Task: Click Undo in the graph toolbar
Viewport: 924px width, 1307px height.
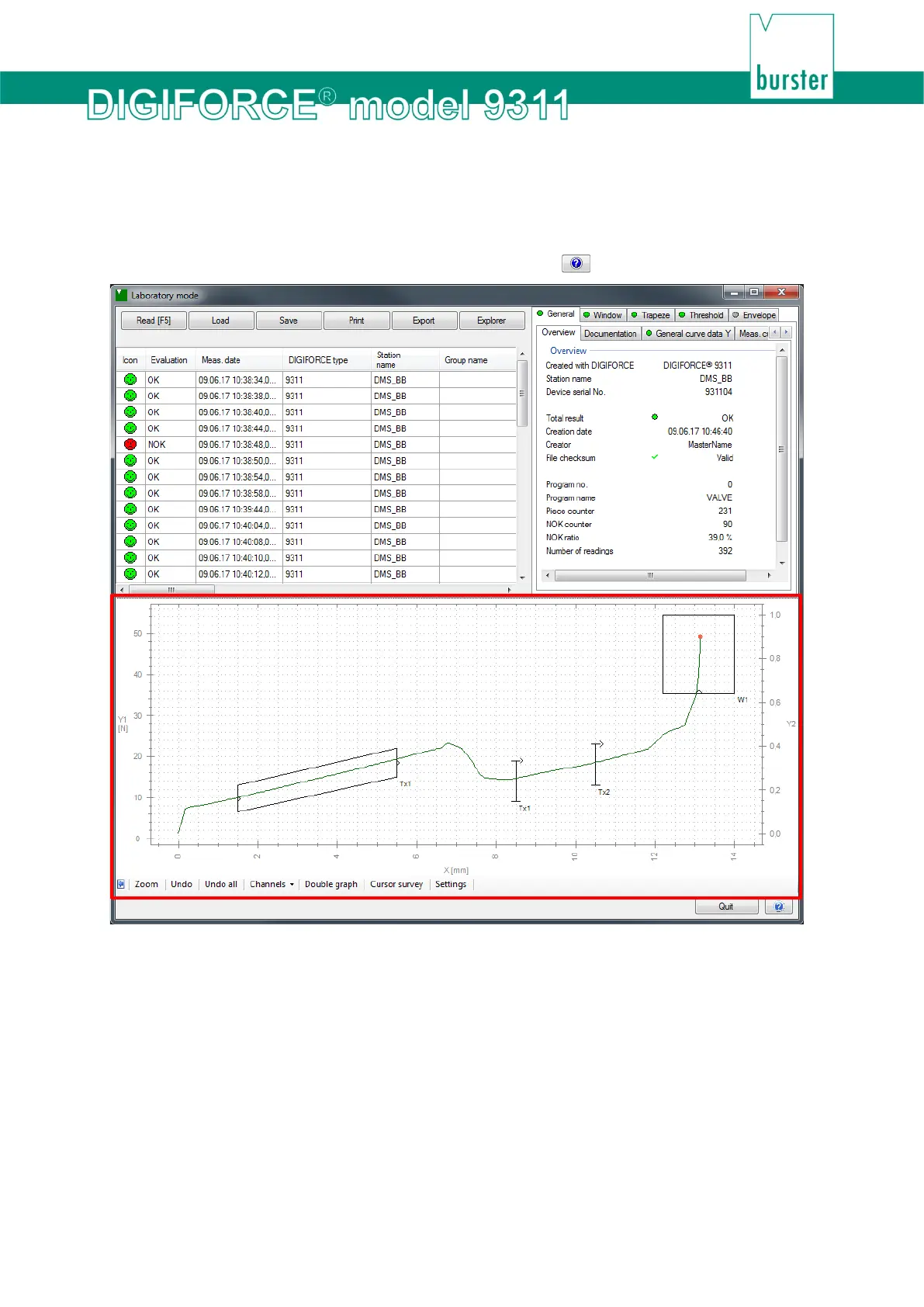Action: (x=182, y=884)
